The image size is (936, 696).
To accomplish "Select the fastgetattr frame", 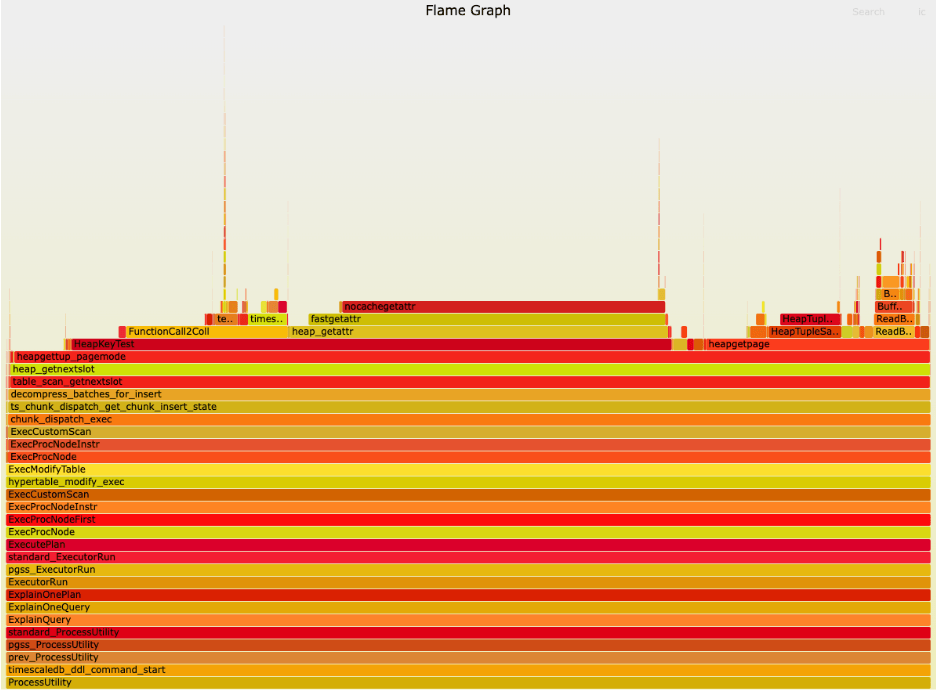I will 487,319.
